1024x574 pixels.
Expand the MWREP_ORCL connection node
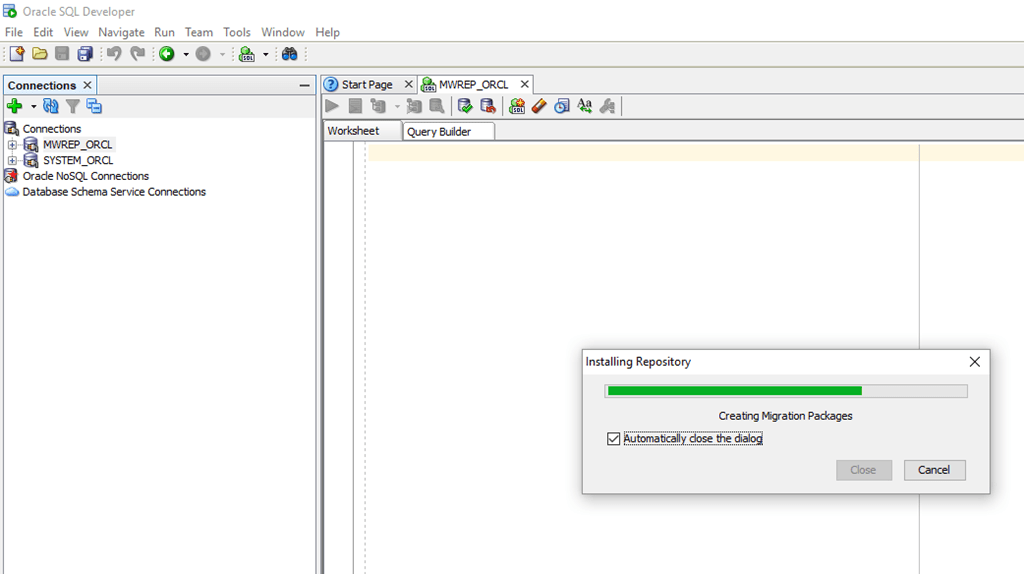[x=12, y=144]
